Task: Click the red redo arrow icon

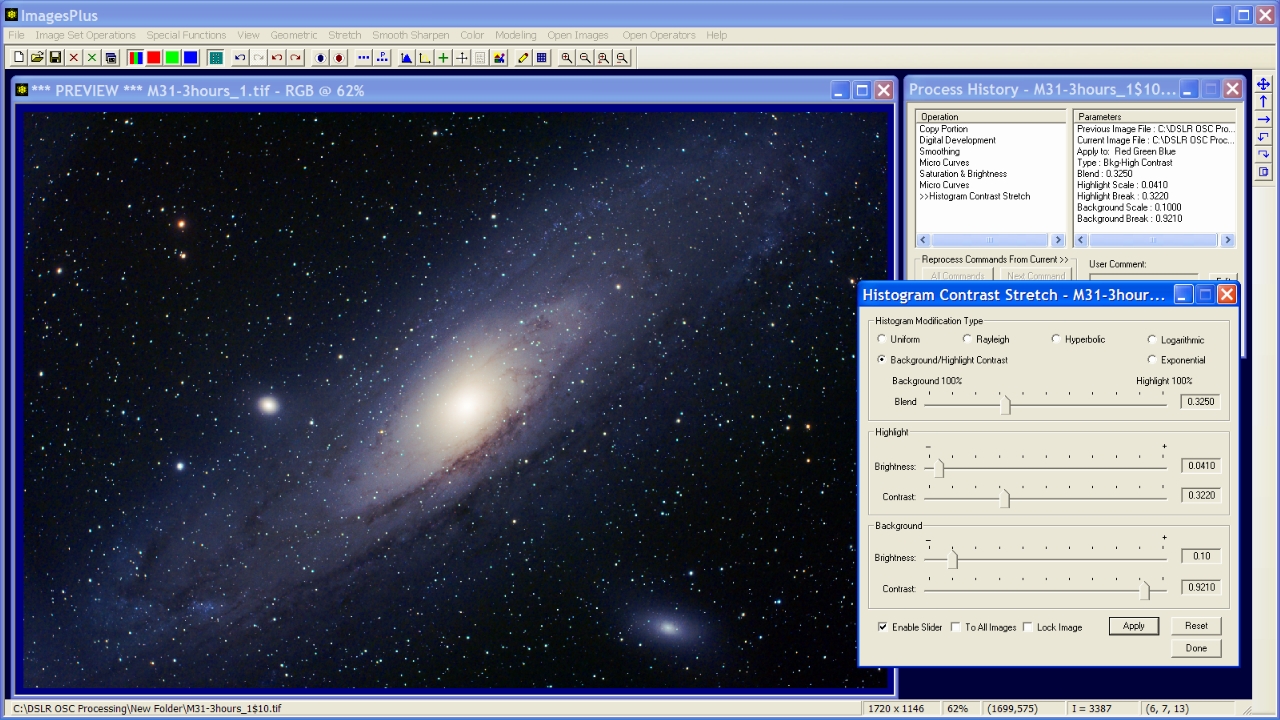Action: (x=295, y=58)
